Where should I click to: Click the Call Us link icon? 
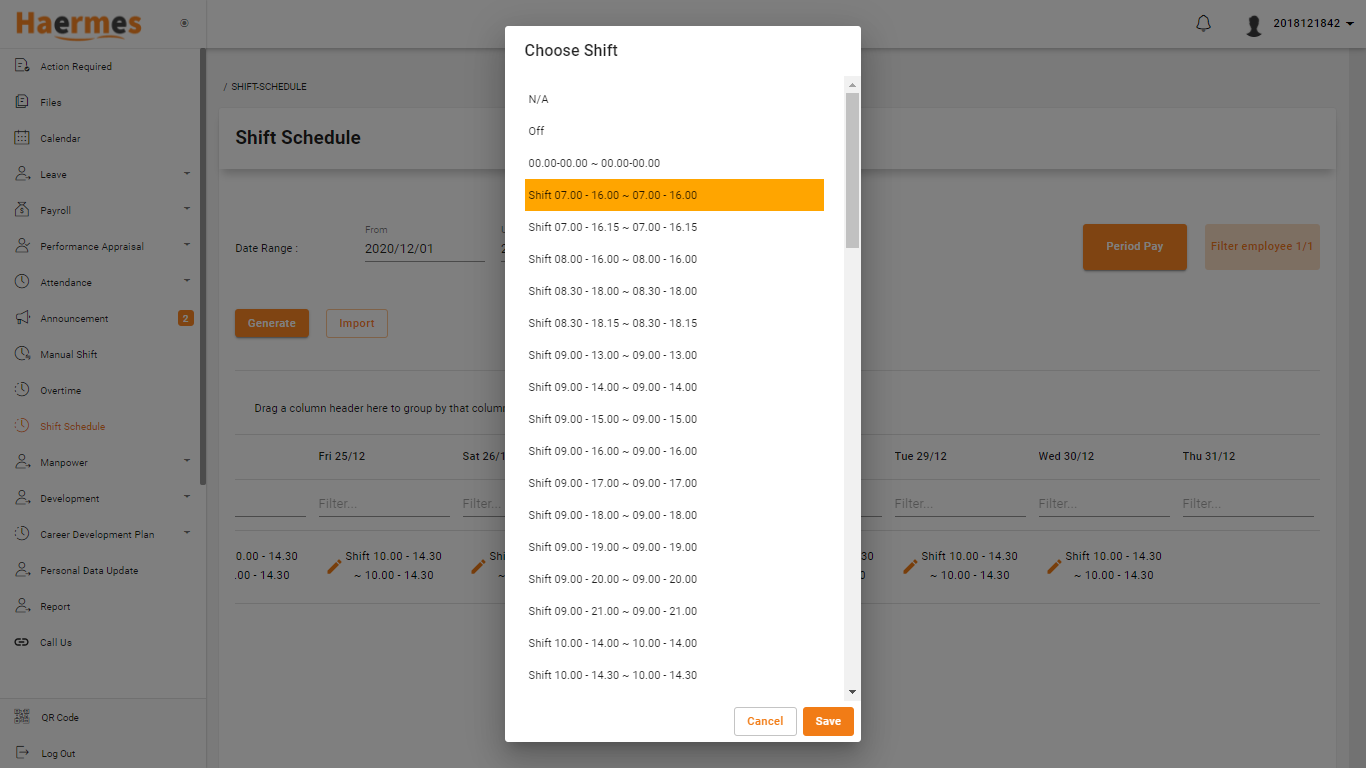point(22,642)
